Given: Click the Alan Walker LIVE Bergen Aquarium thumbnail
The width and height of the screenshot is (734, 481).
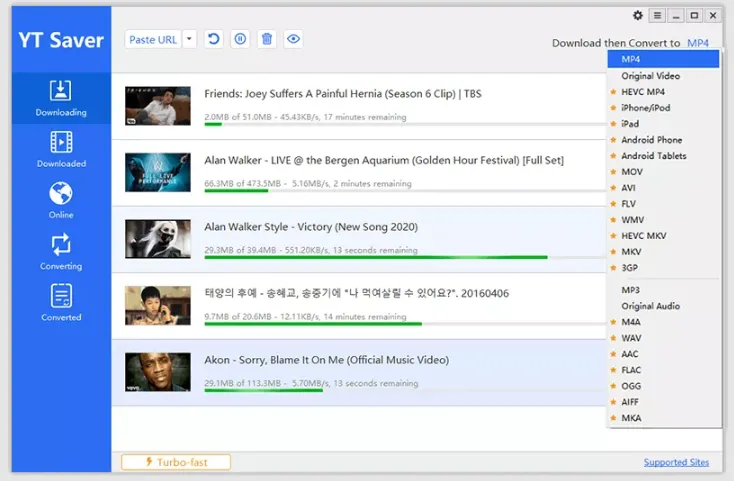Looking at the screenshot, I should pos(158,172).
